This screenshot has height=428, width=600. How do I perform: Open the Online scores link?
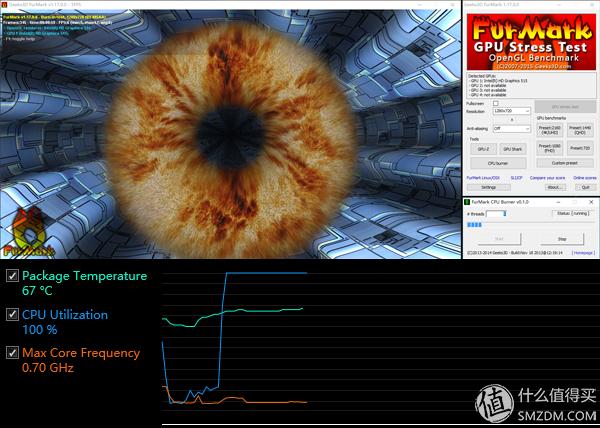click(x=584, y=178)
